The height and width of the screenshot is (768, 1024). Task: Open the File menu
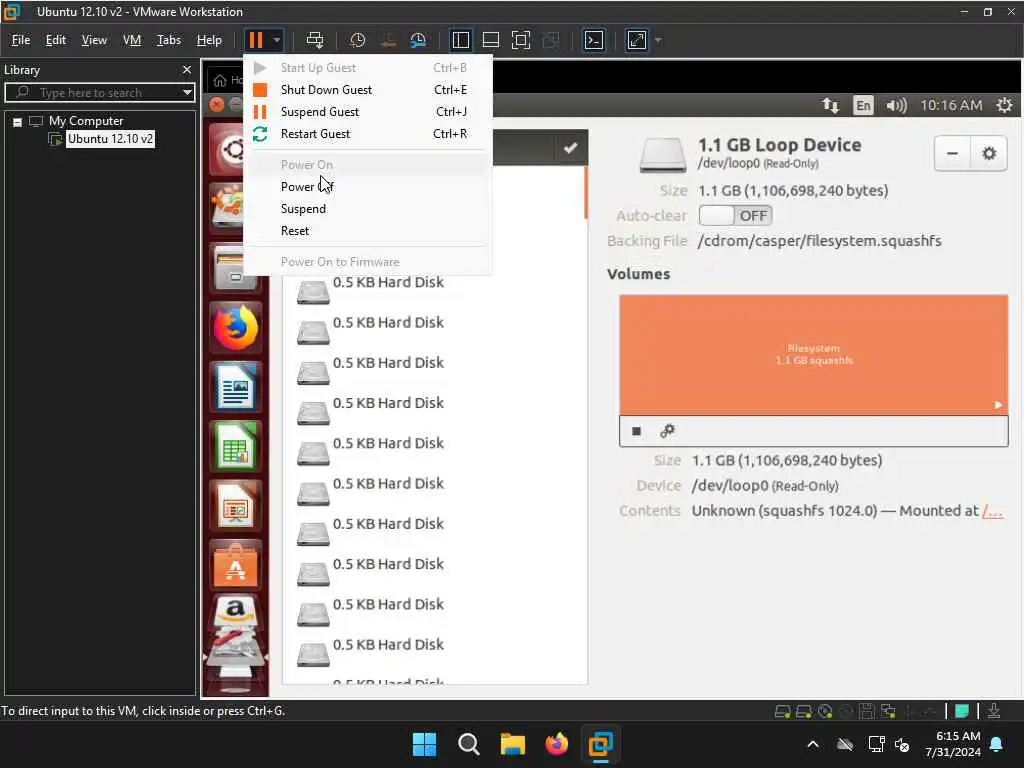(21, 40)
